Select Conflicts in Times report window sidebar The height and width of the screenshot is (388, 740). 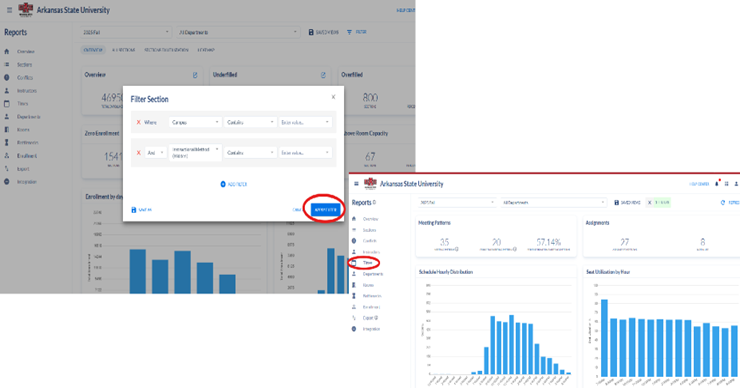370,241
